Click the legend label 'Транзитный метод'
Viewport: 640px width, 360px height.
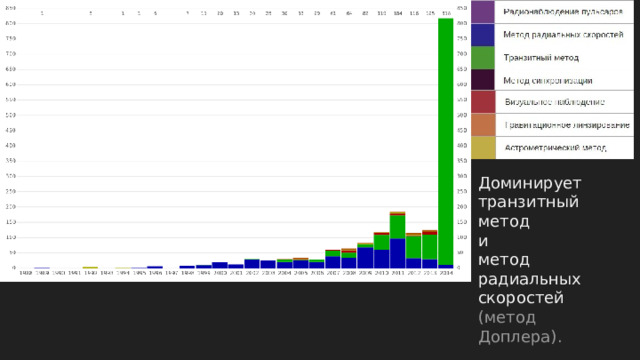pos(541,58)
